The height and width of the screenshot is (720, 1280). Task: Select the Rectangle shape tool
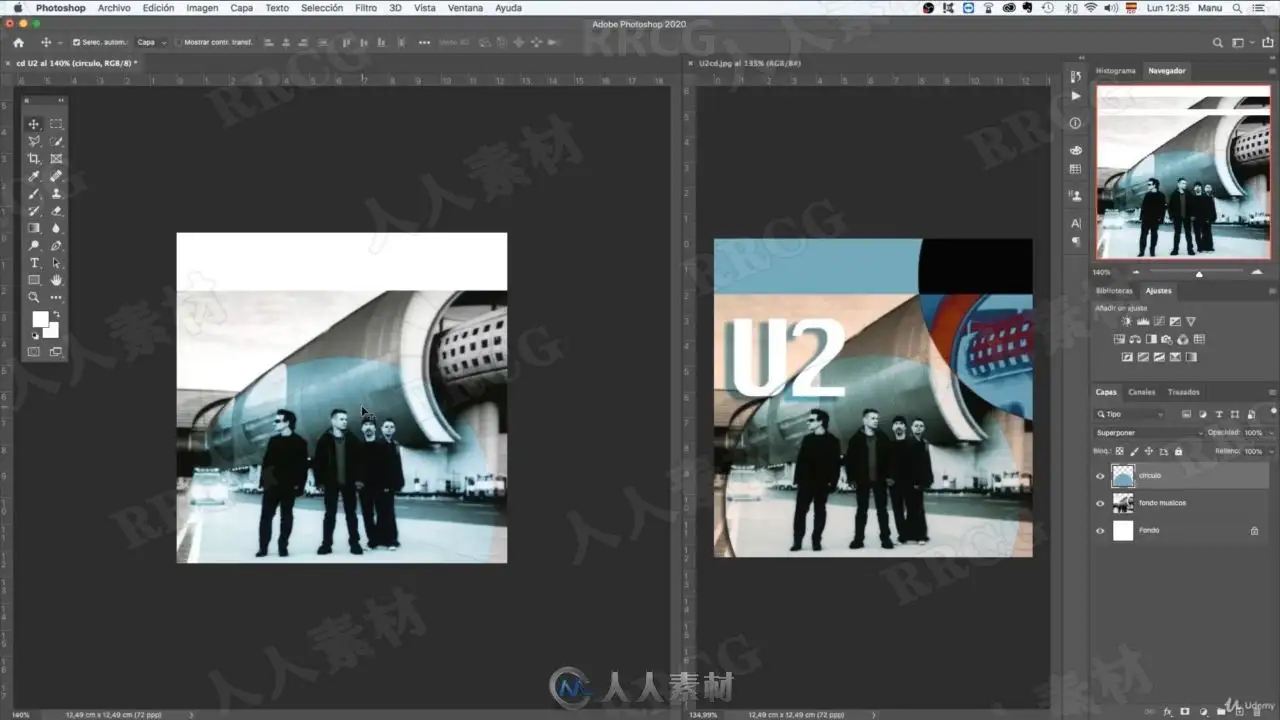coord(34,280)
